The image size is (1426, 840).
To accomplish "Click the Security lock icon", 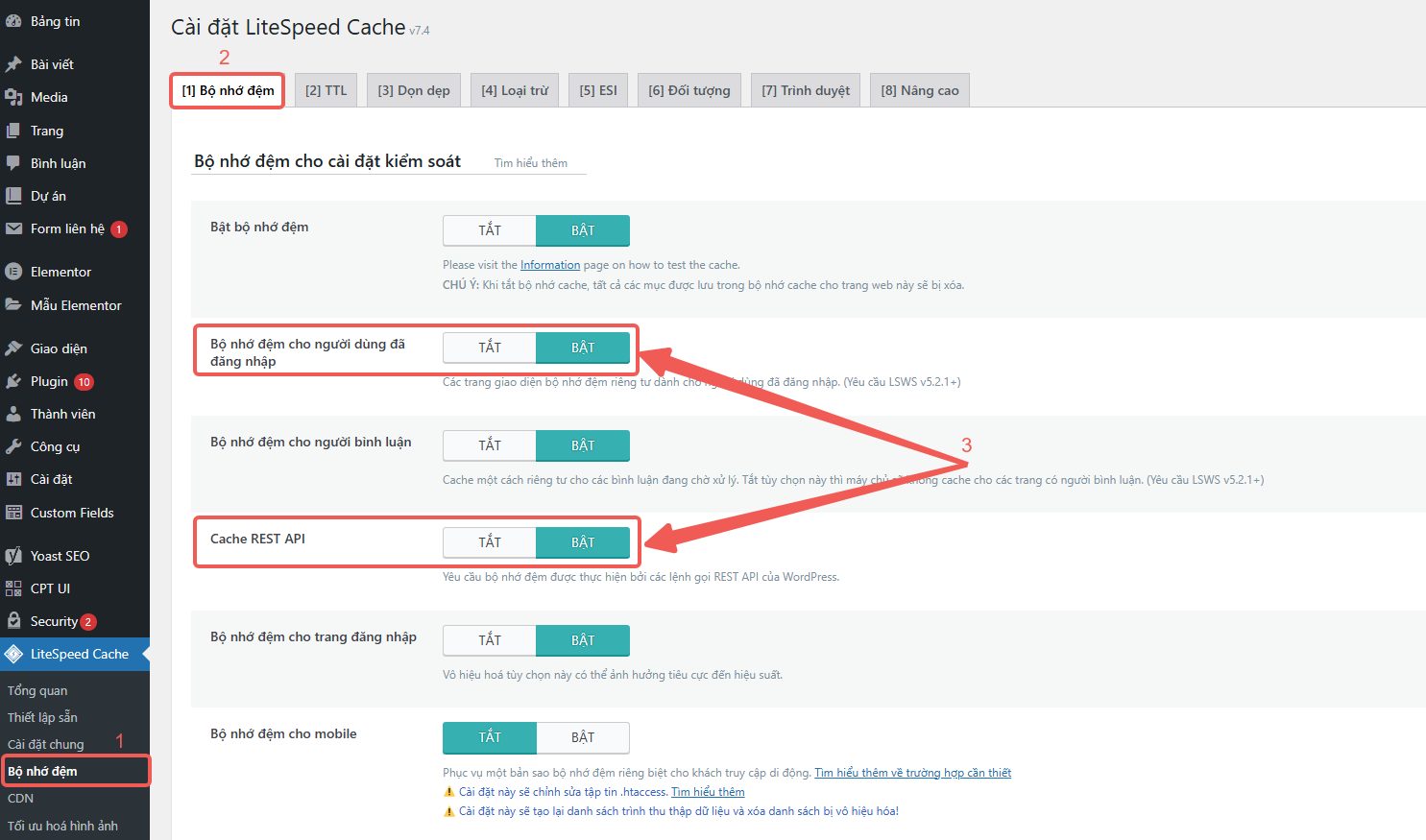I will pos(13,621).
